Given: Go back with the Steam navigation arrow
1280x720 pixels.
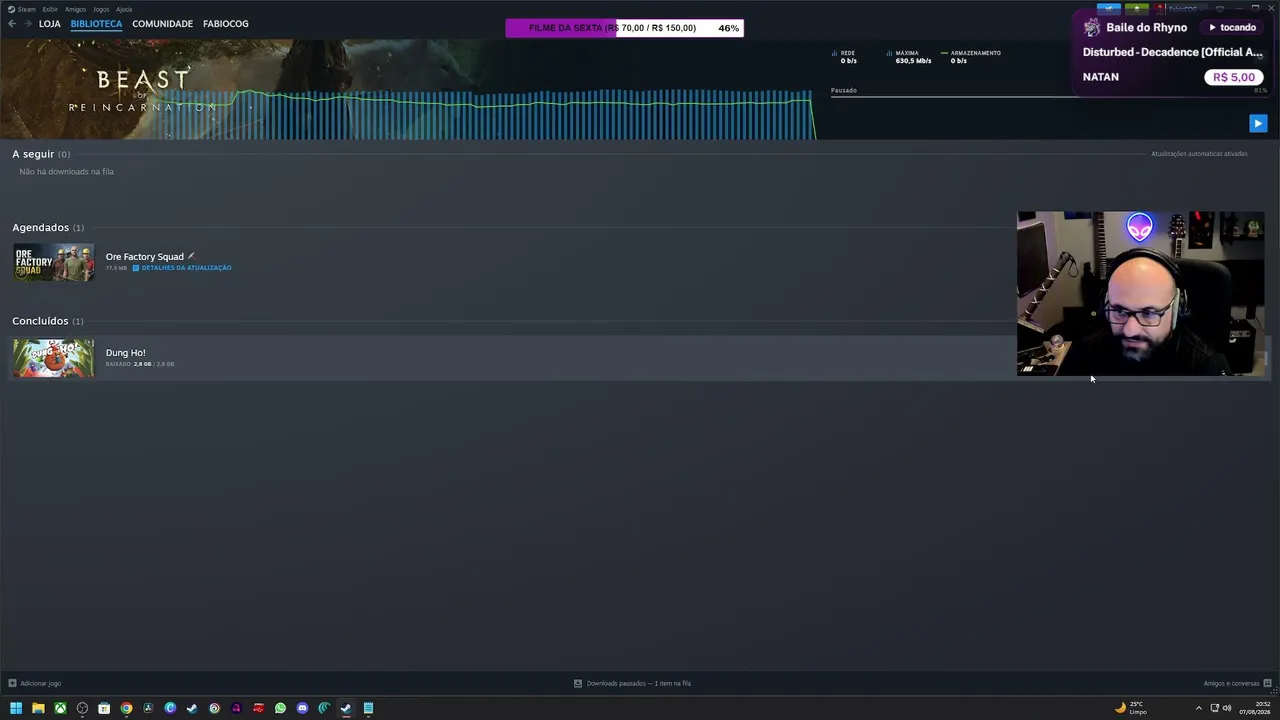Looking at the screenshot, I should point(12,24).
